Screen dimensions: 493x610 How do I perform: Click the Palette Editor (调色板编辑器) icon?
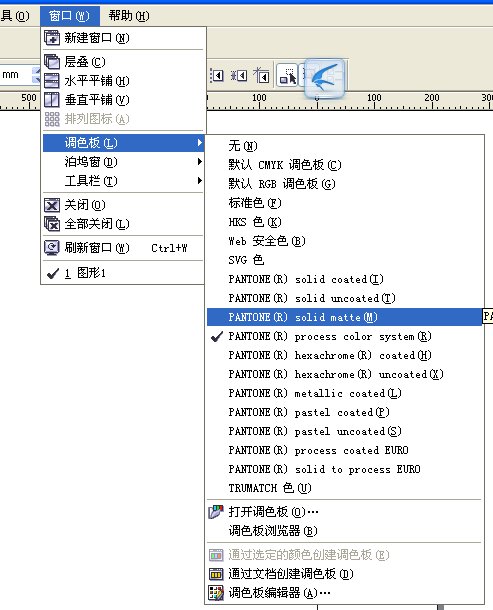coord(216,592)
